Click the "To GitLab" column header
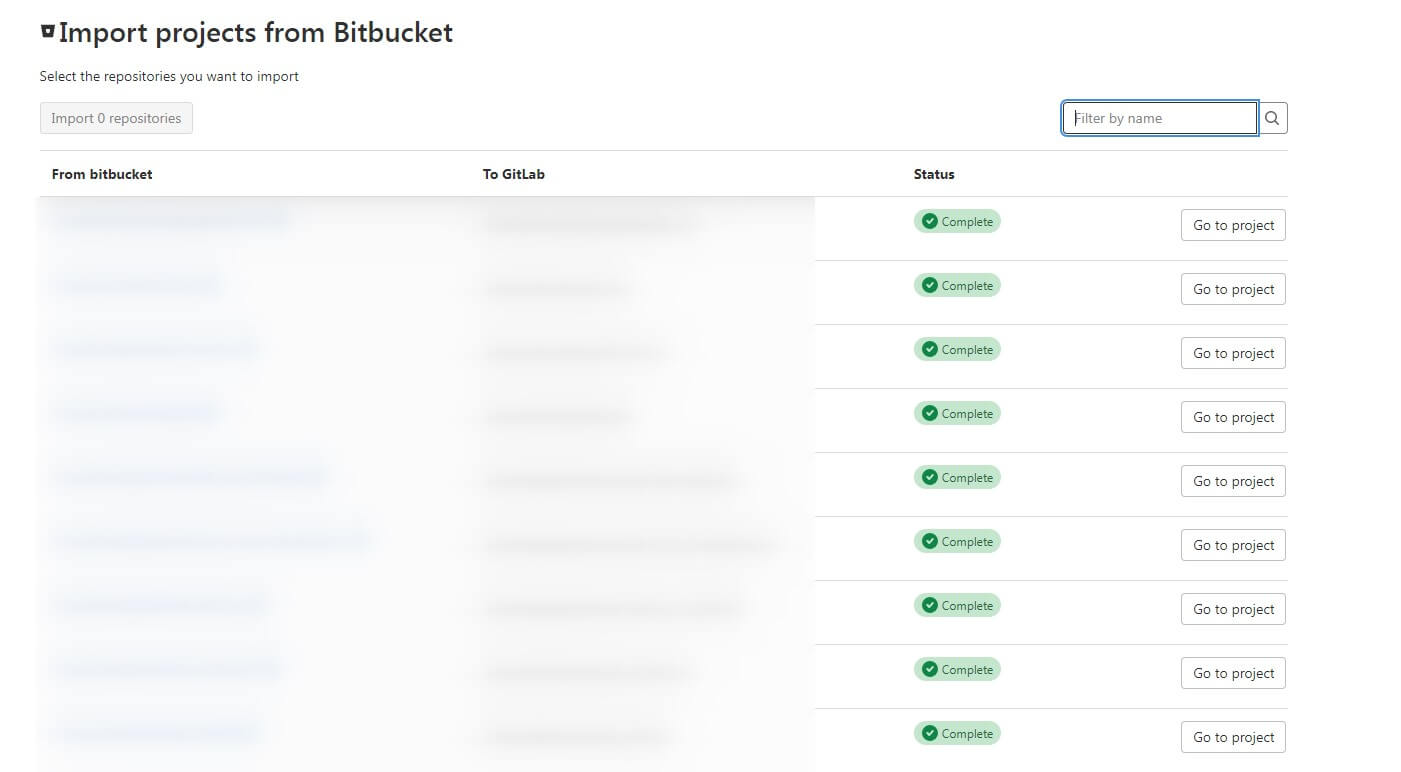This screenshot has width=1401, height=772. (514, 174)
